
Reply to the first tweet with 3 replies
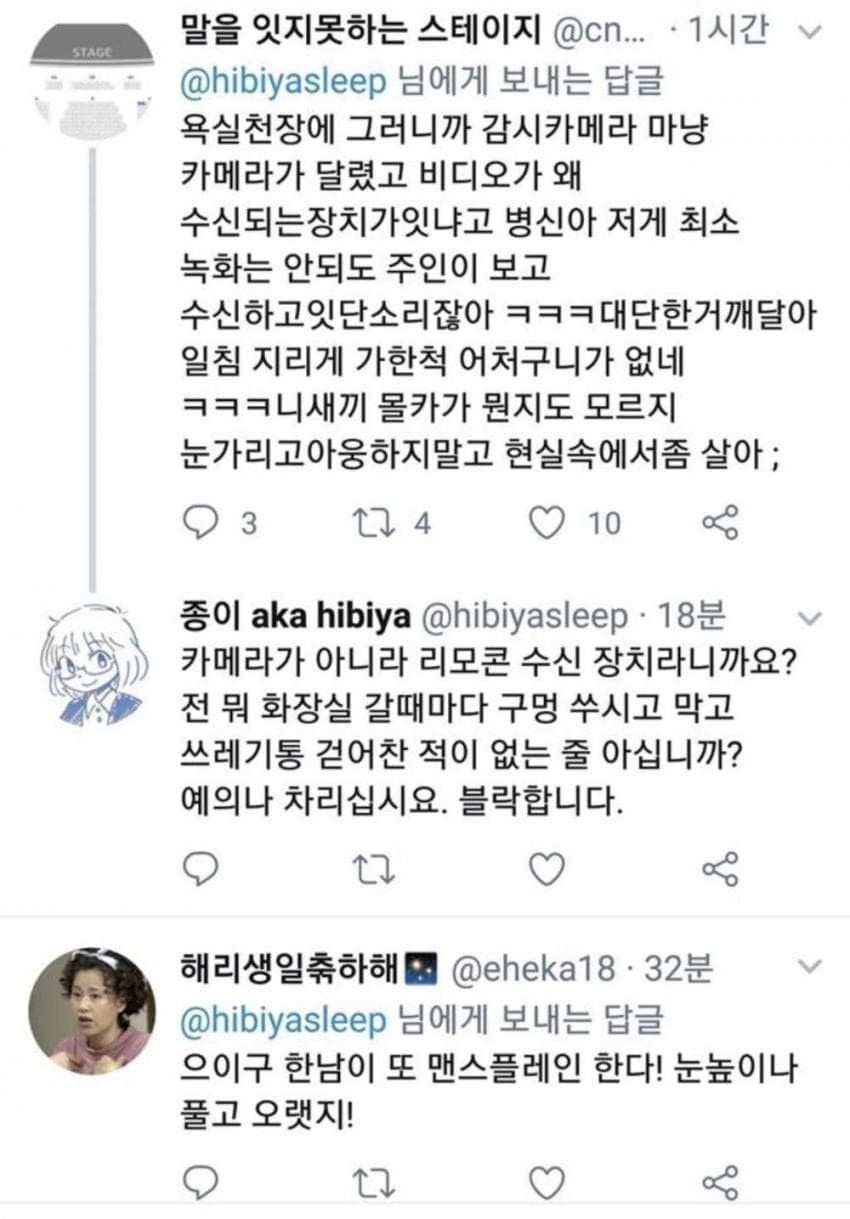[203, 522]
